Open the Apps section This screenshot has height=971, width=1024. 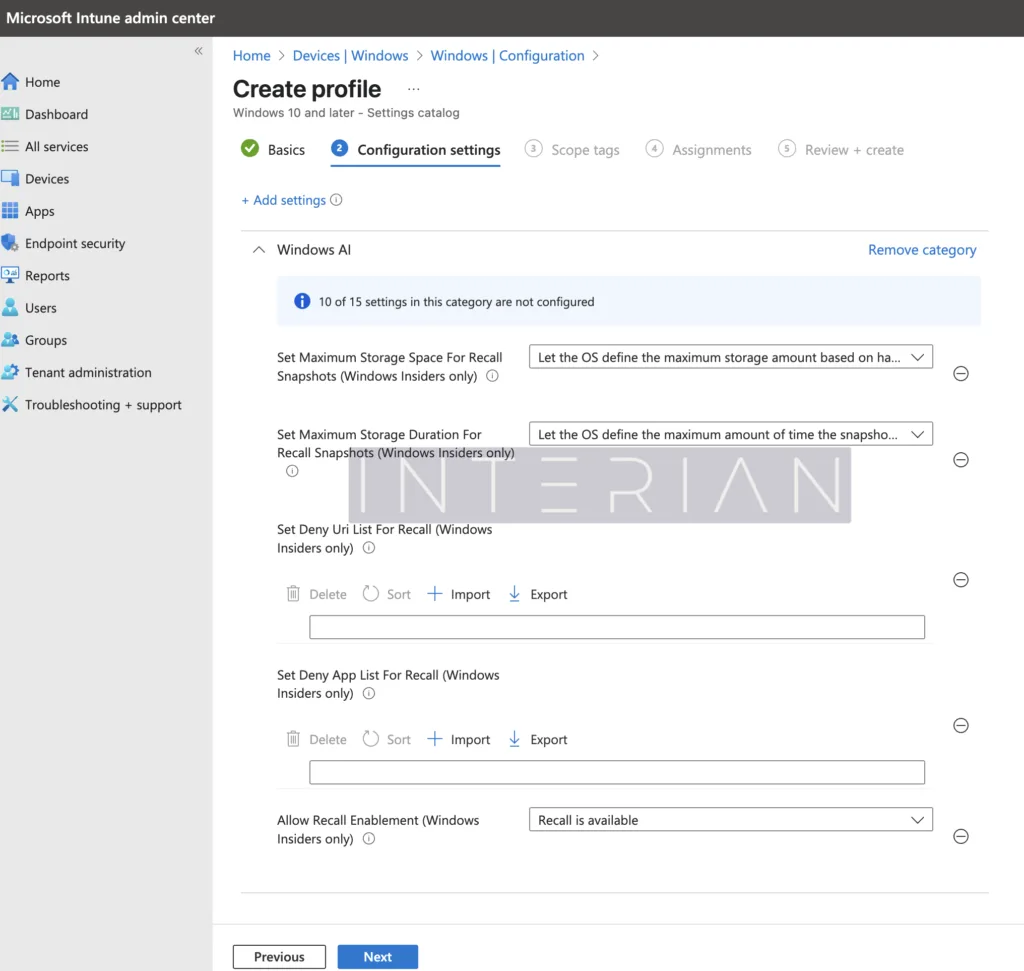tap(38, 211)
